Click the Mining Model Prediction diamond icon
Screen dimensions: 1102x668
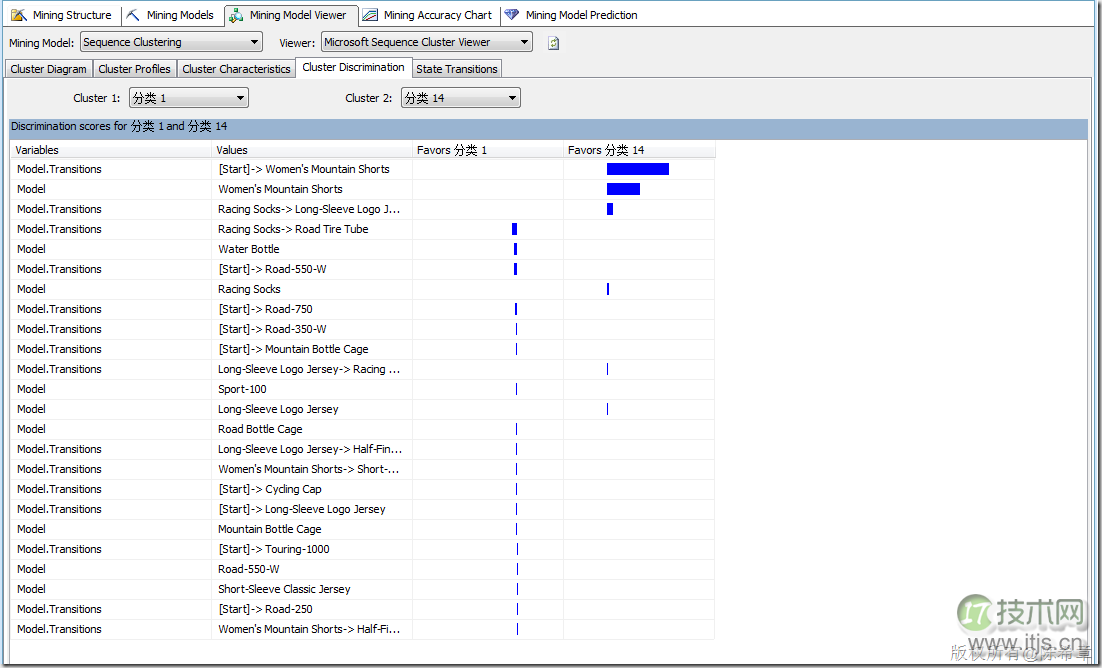point(513,15)
